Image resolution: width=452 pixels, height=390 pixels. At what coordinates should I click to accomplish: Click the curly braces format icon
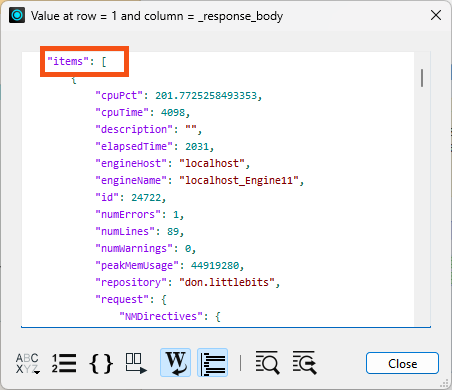pyautogui.click(x=101, y=363)
